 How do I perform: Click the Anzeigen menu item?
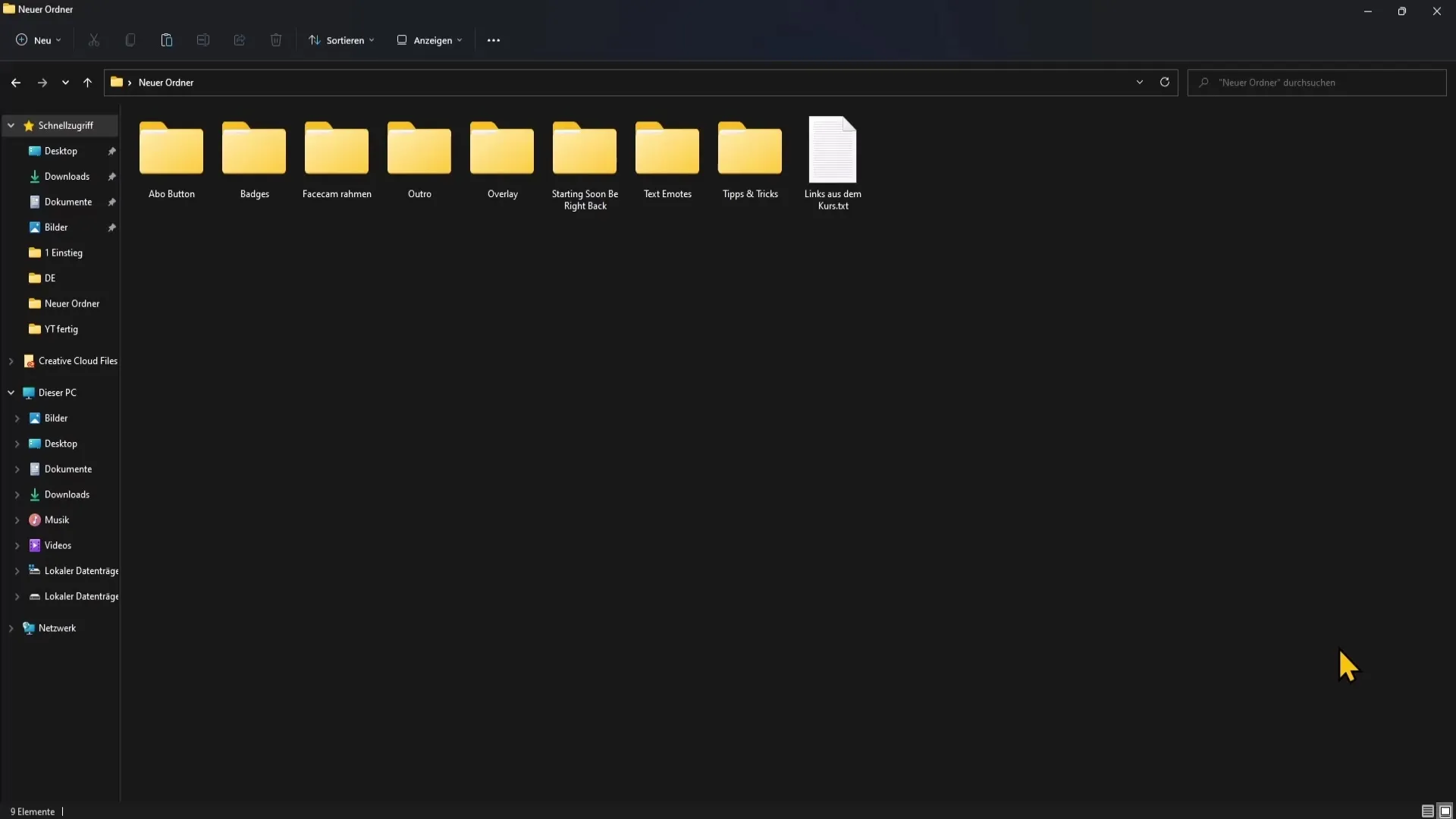433,40
